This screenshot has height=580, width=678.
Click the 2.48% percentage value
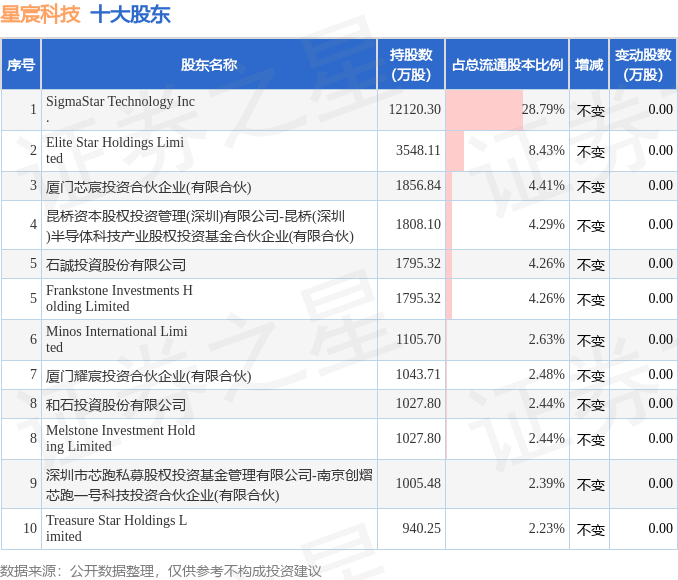[547, 374]
